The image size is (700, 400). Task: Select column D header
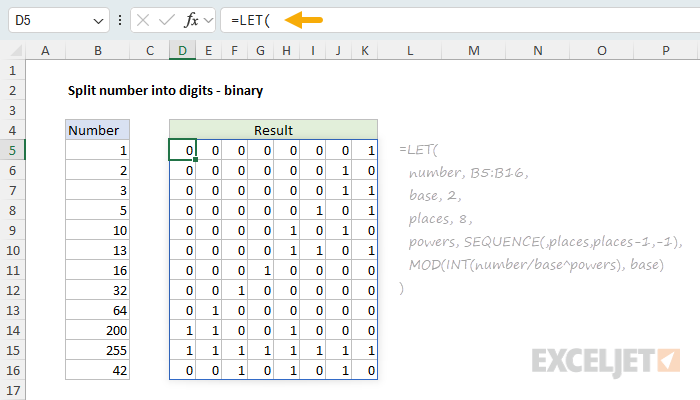pos(183,51)
